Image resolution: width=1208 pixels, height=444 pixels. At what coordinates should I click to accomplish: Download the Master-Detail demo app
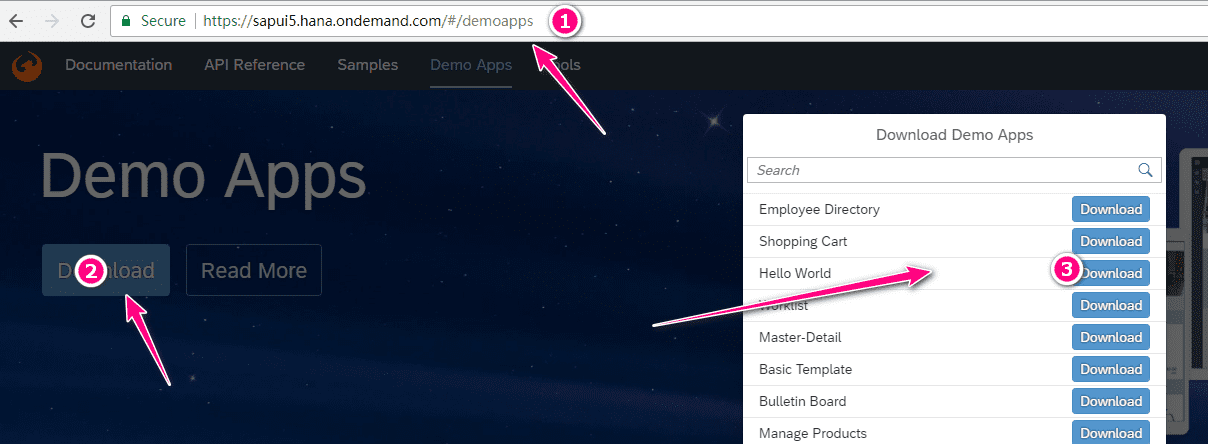click(x=1110, y=337)
